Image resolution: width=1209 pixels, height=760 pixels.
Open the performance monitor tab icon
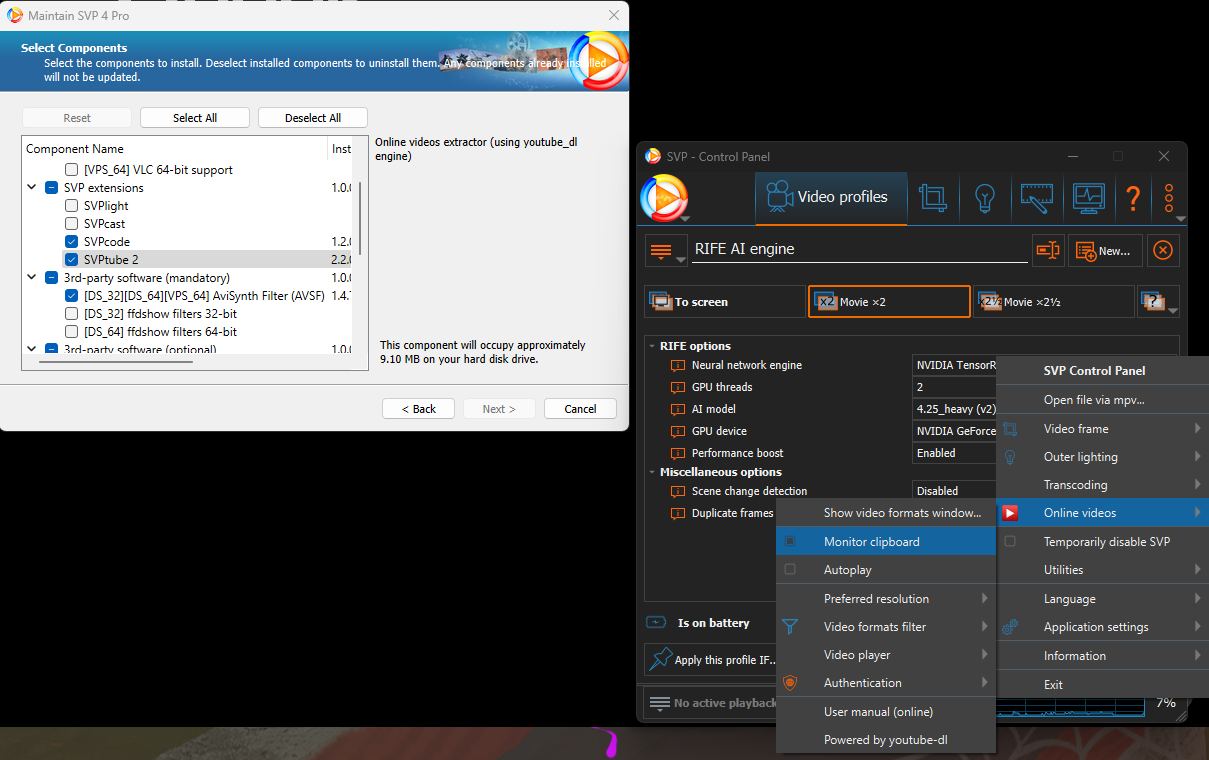(x=1088, y=197)
